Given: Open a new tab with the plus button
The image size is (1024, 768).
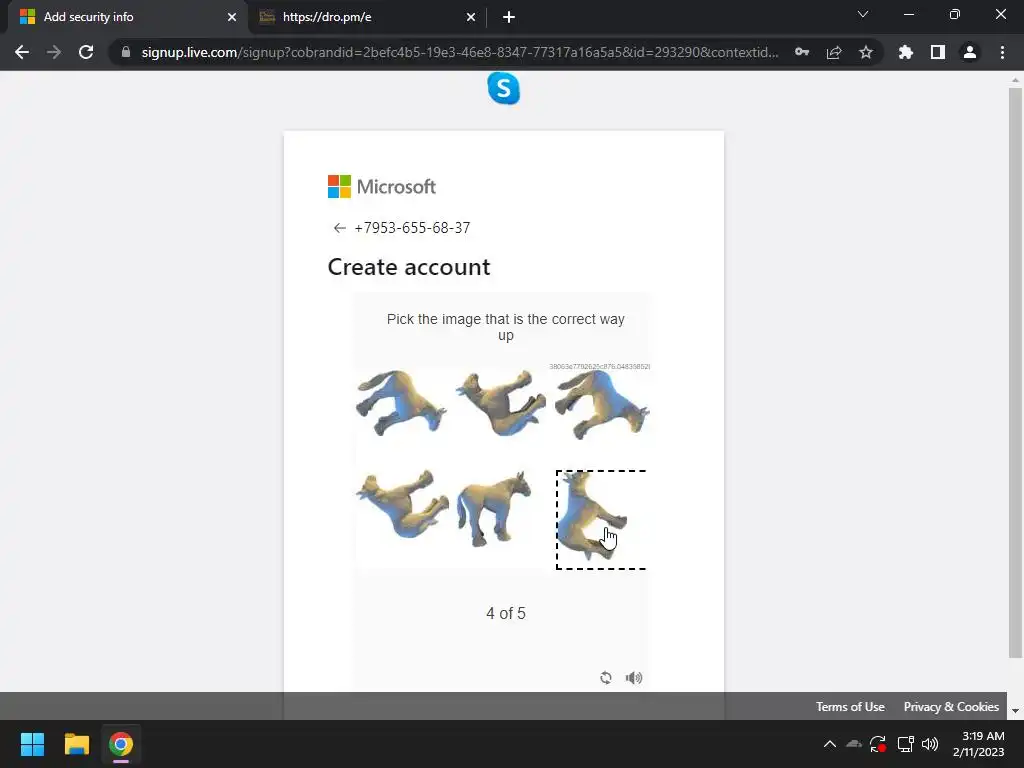Looking at the screenshot, I should click(509, 17).
